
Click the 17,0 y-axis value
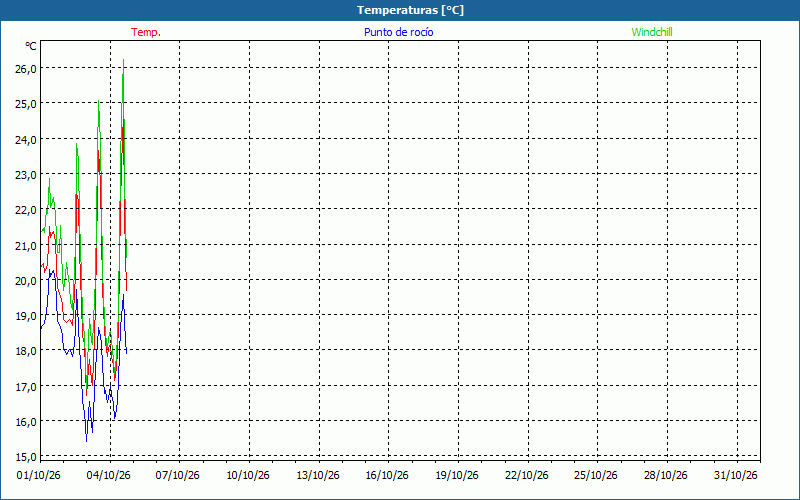click(26, 387)
